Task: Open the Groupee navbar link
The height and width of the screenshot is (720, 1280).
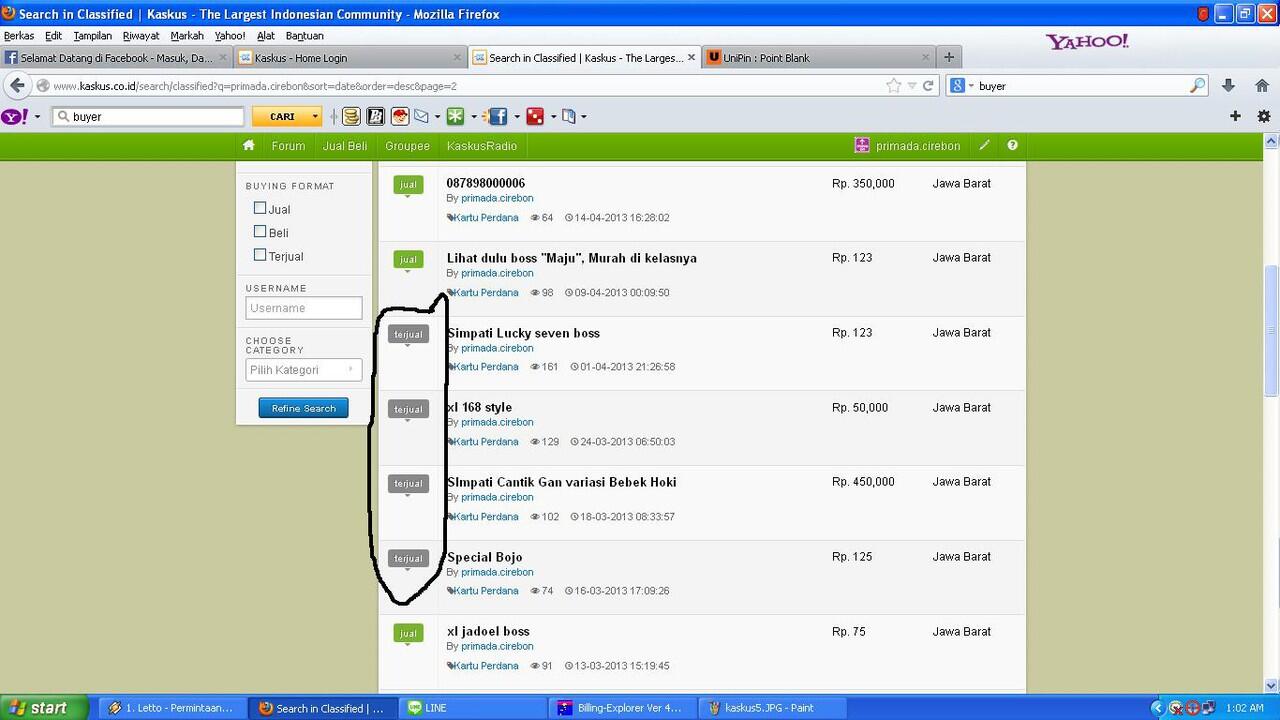Action: 407,146
